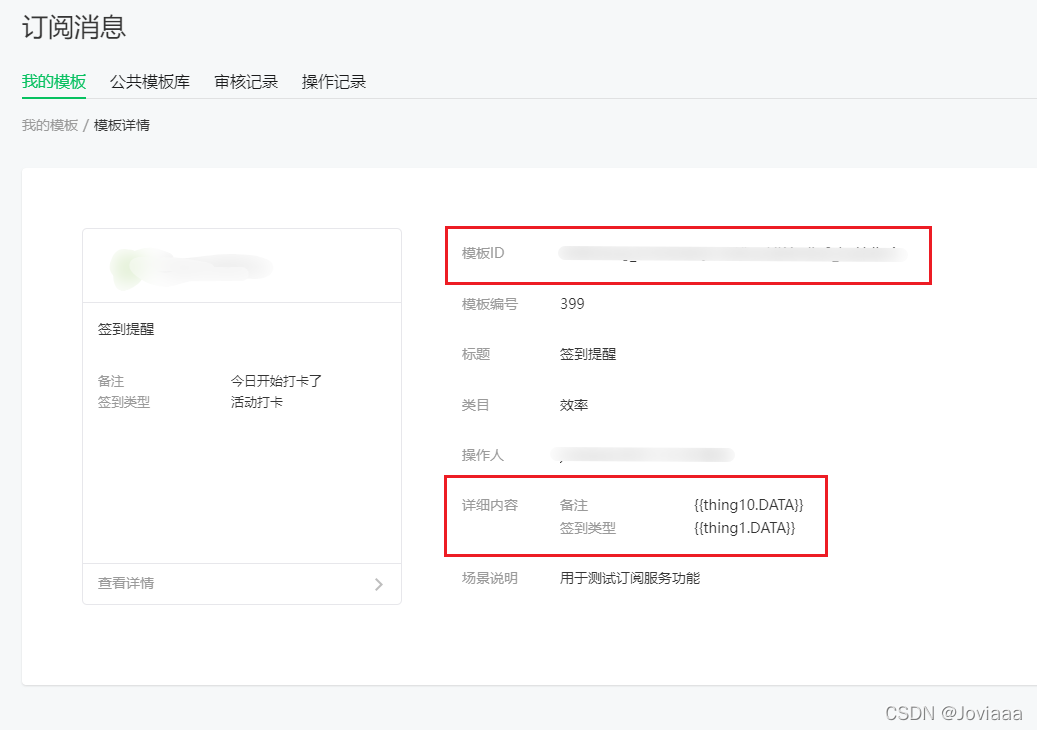
Task: Select the 操作记录 tab
Action: (x=333, y=82)
